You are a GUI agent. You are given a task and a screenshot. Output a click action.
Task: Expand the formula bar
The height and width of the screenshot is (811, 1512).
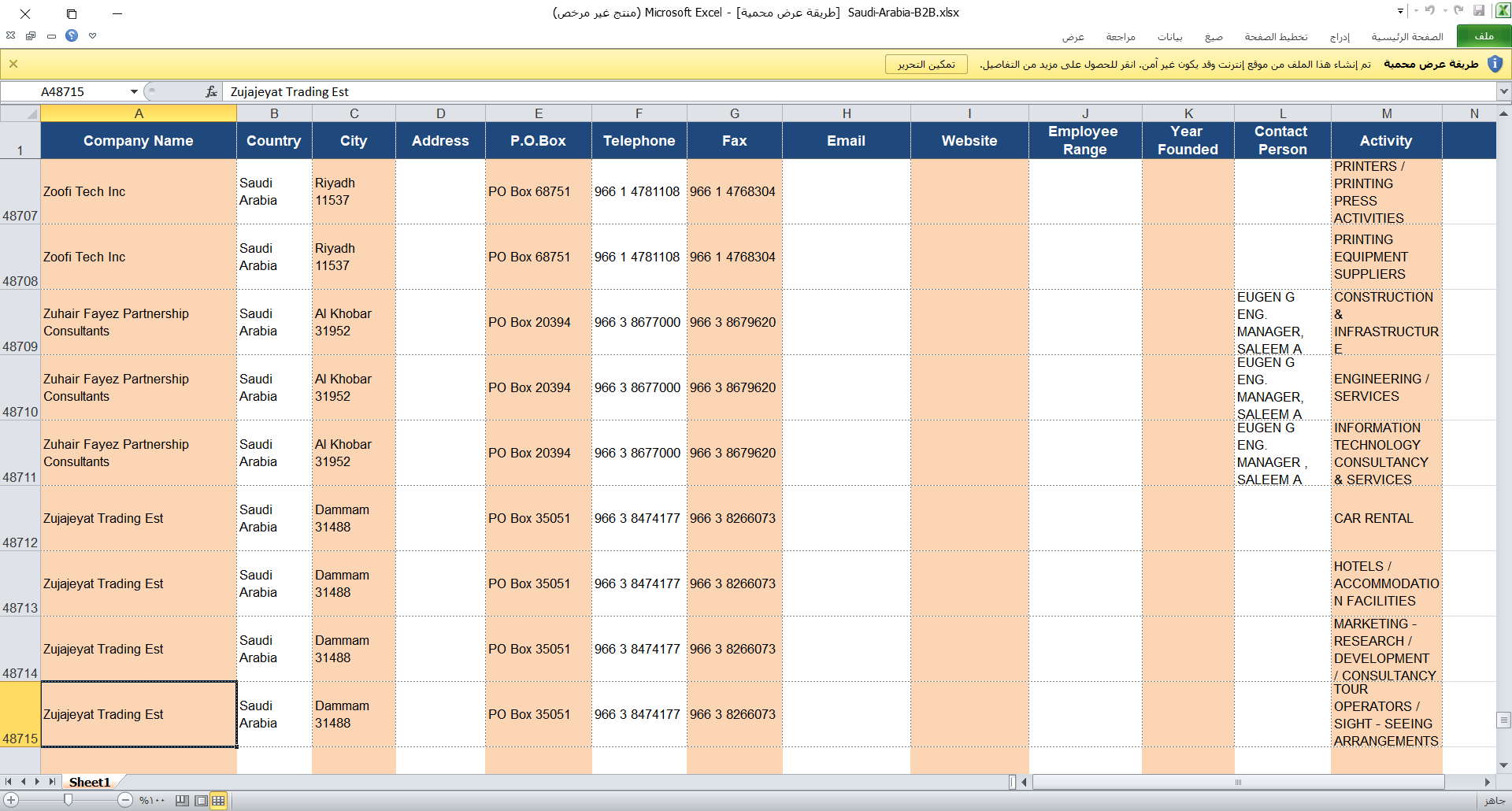click(1503, 92)
